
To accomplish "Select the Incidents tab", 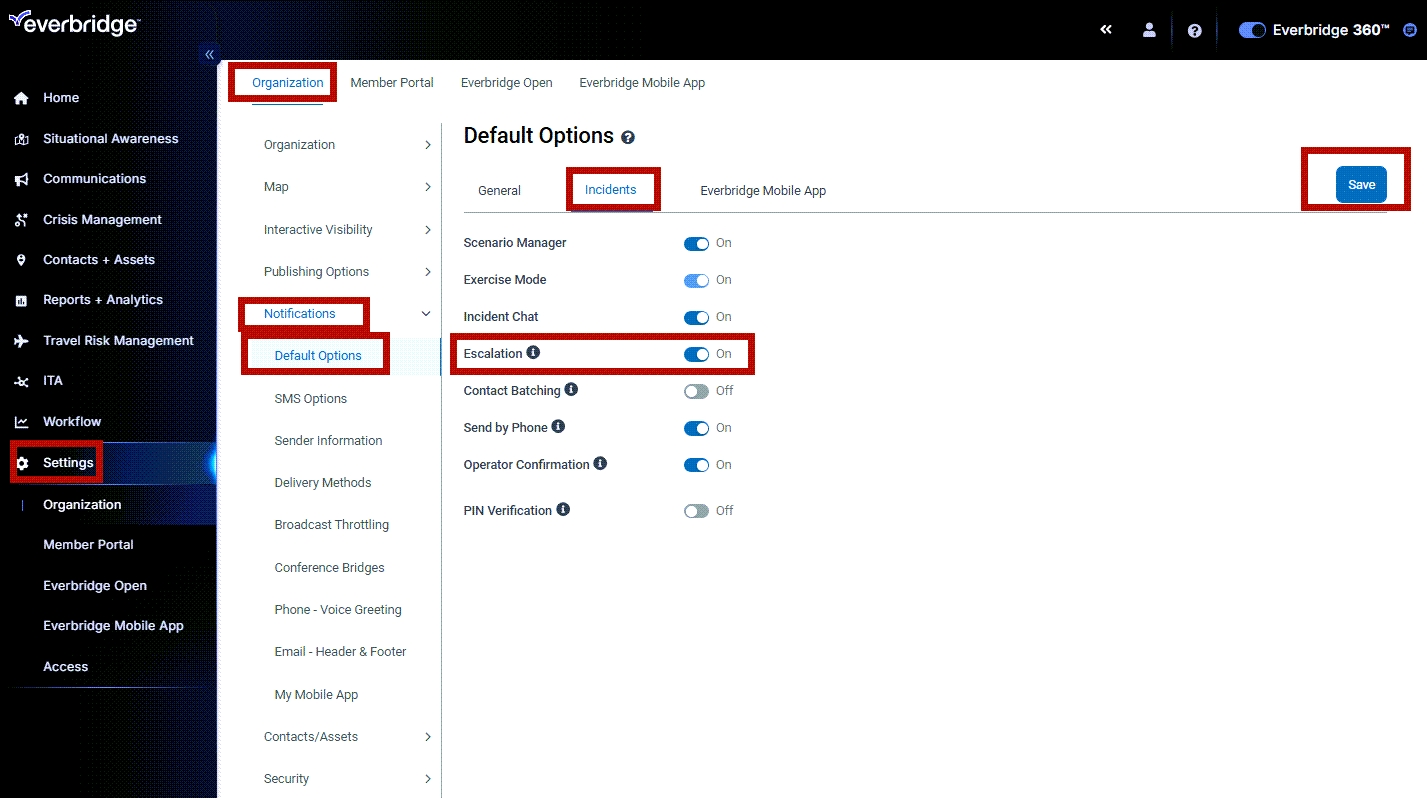I will pos(610,189).
